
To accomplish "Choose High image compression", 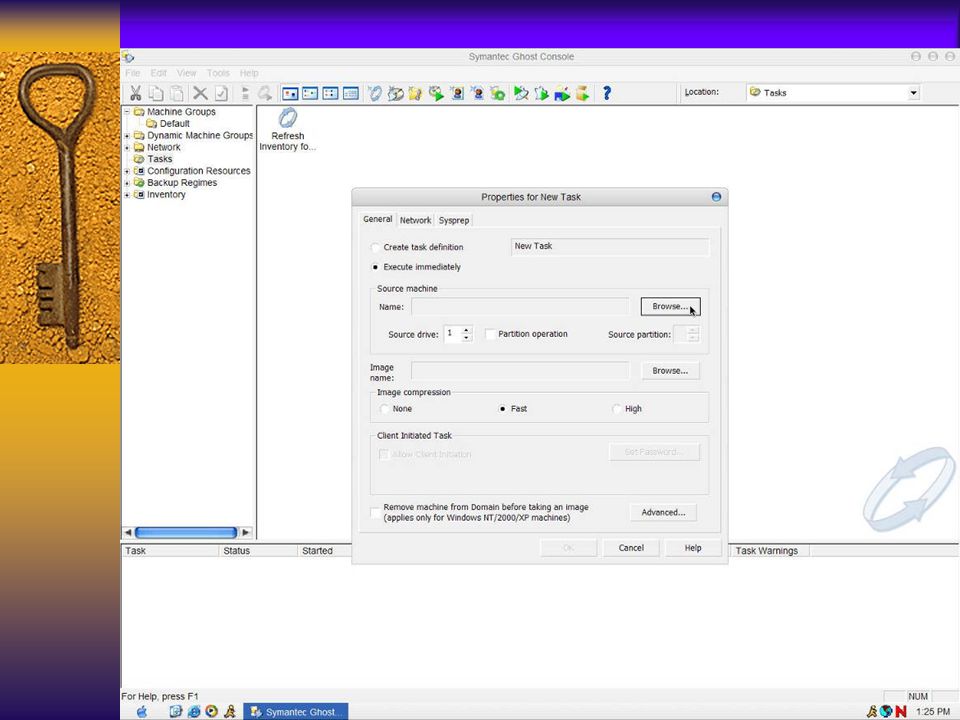I will [617, 408].
